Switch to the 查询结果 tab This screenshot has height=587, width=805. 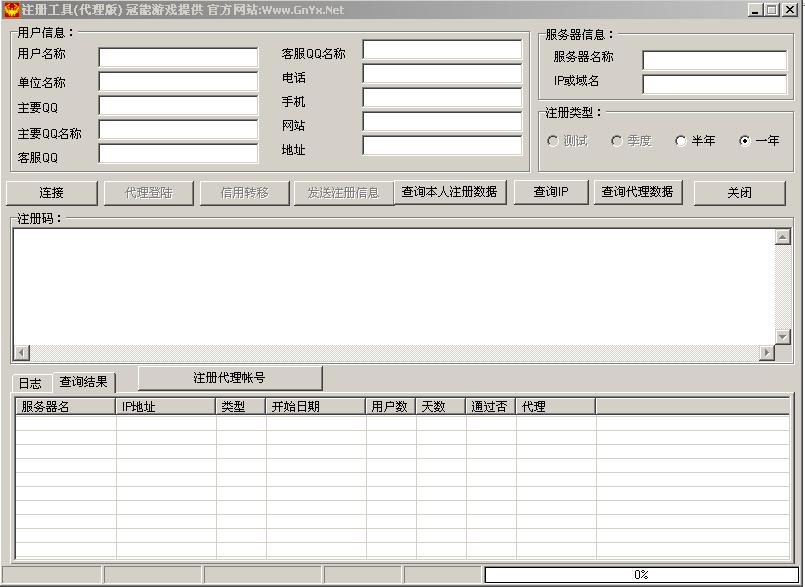(84, 382)
